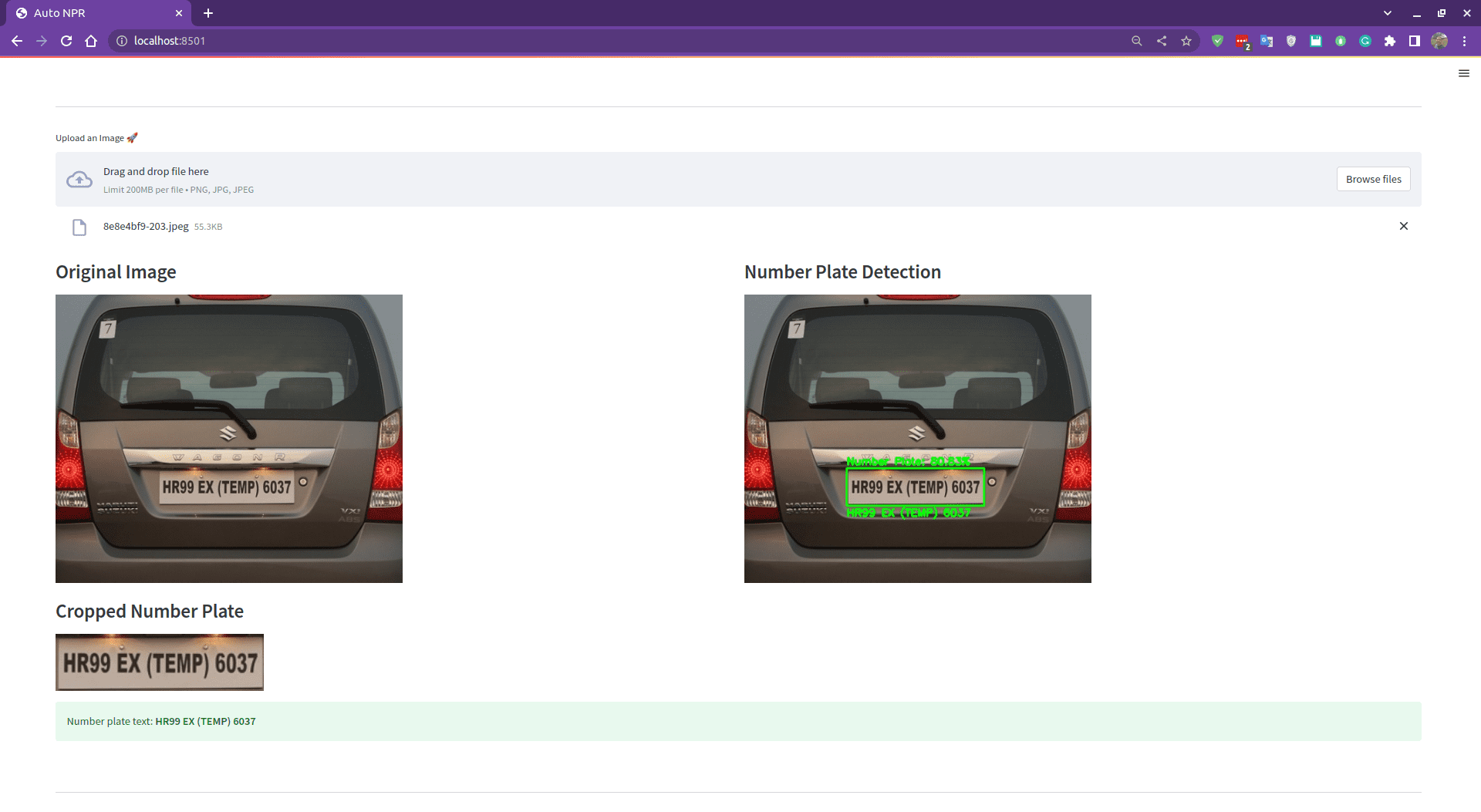Go back to previous page
The image size is (1481, 812).
click(x=17, y=41)
